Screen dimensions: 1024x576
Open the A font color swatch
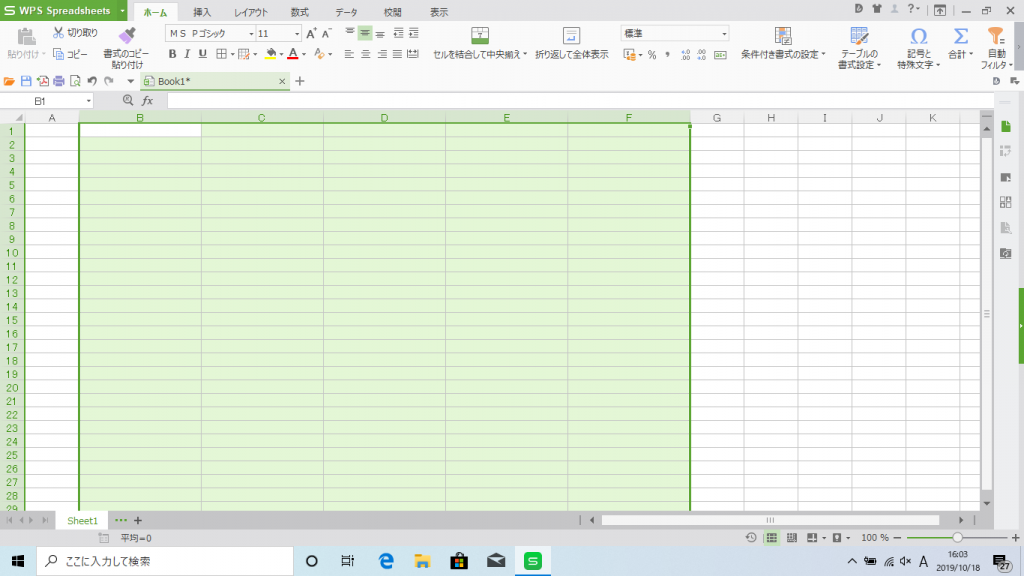click(x=292, y=52)
